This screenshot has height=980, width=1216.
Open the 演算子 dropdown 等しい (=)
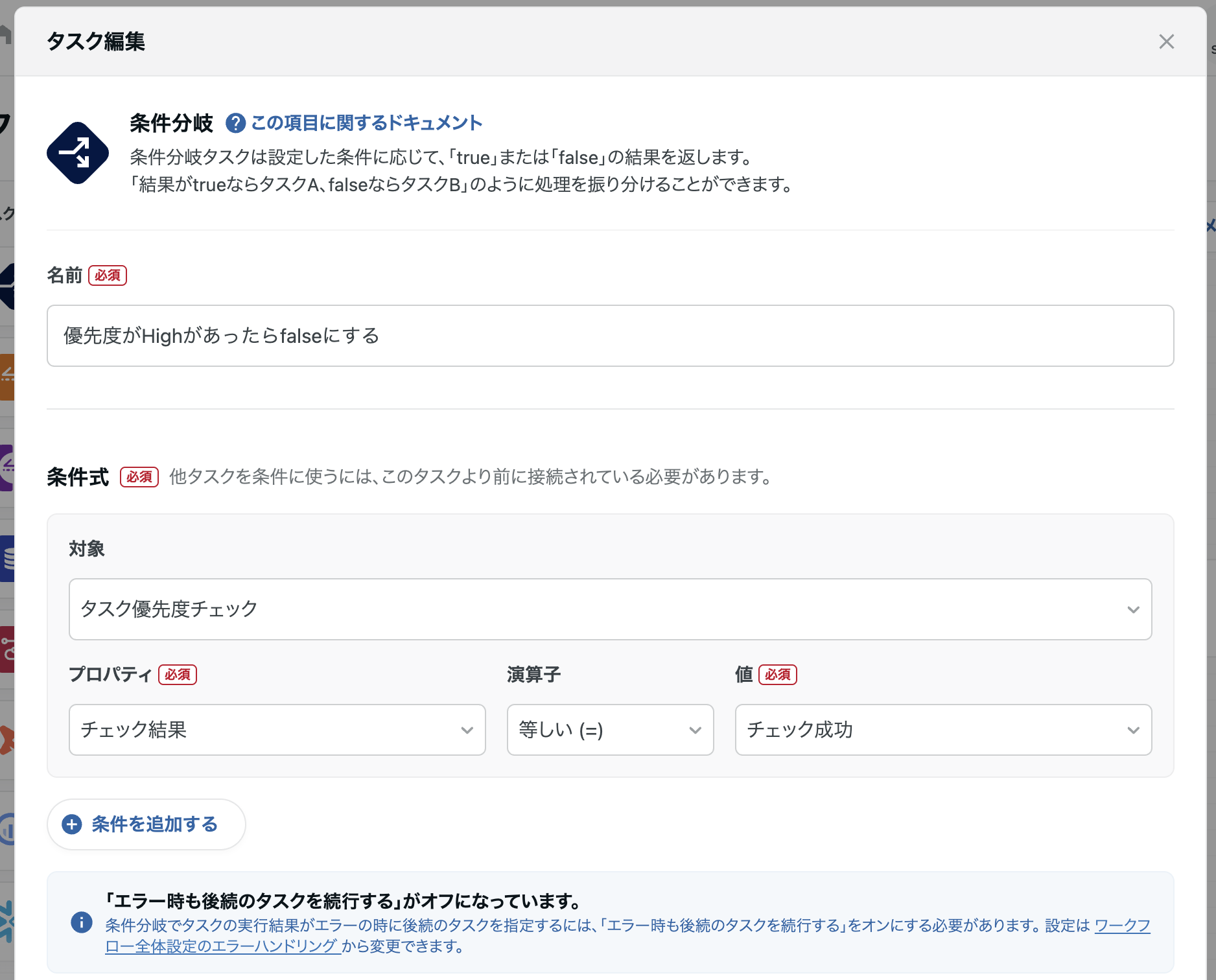(x=610, y=730)
